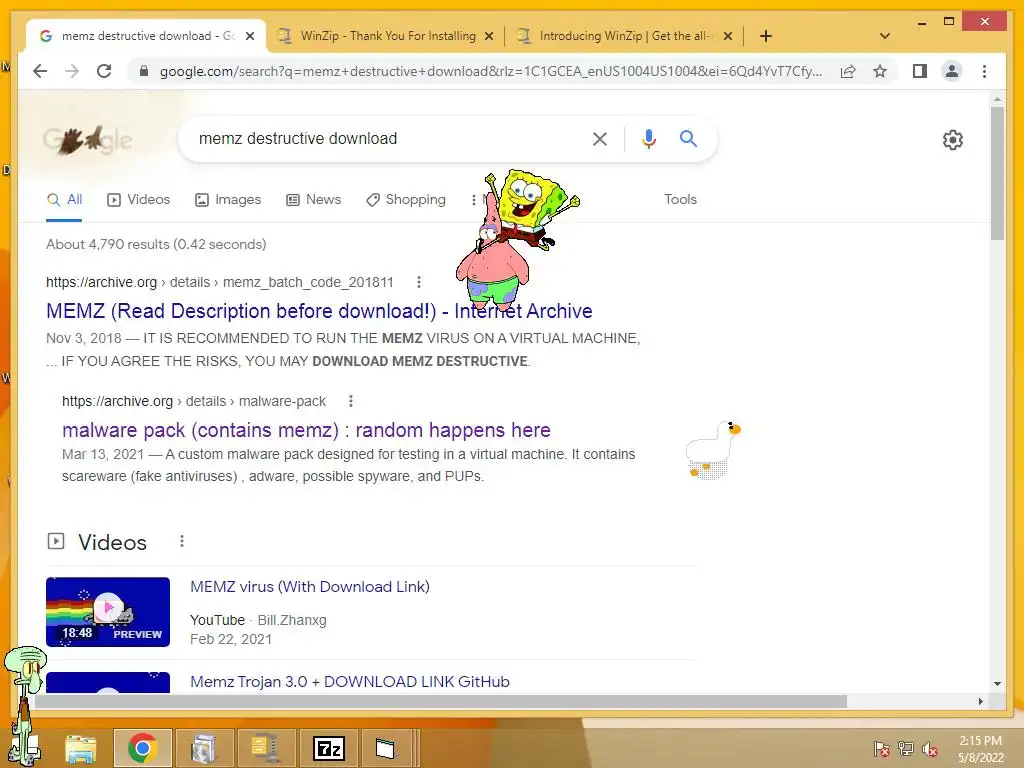Image resolution: width=1024 pixels, height=768 pixels.
Task: Click the YouTube source label
Action: (217, 620)
